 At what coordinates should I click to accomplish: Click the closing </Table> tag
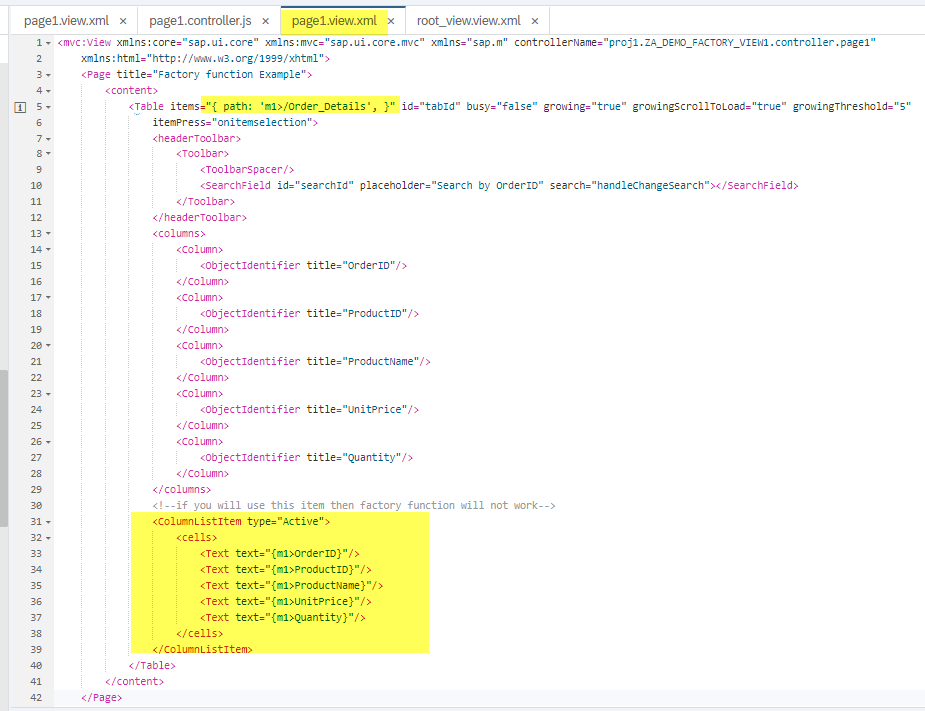(x=152, y=665)
